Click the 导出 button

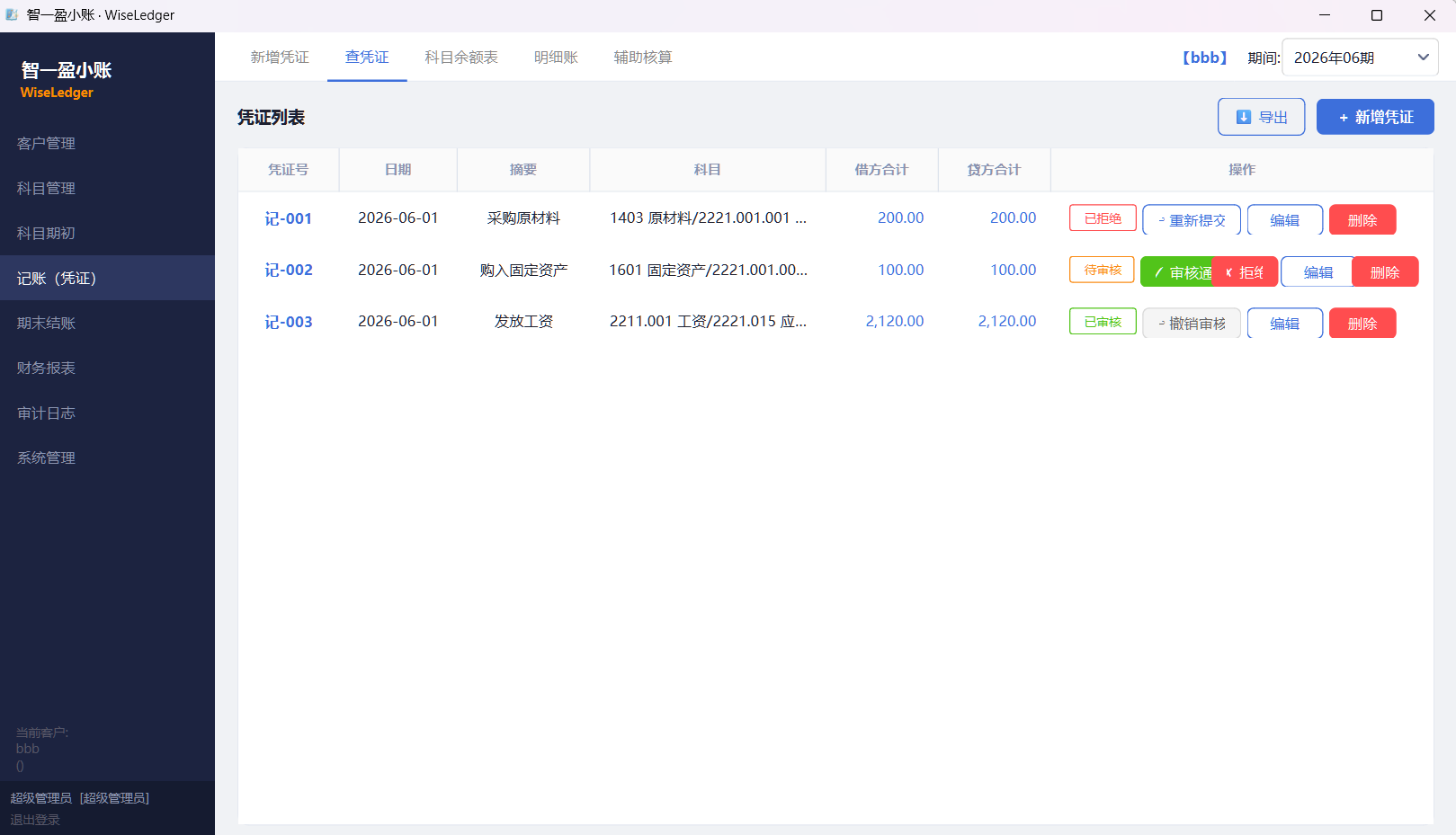pos(1261,117)
